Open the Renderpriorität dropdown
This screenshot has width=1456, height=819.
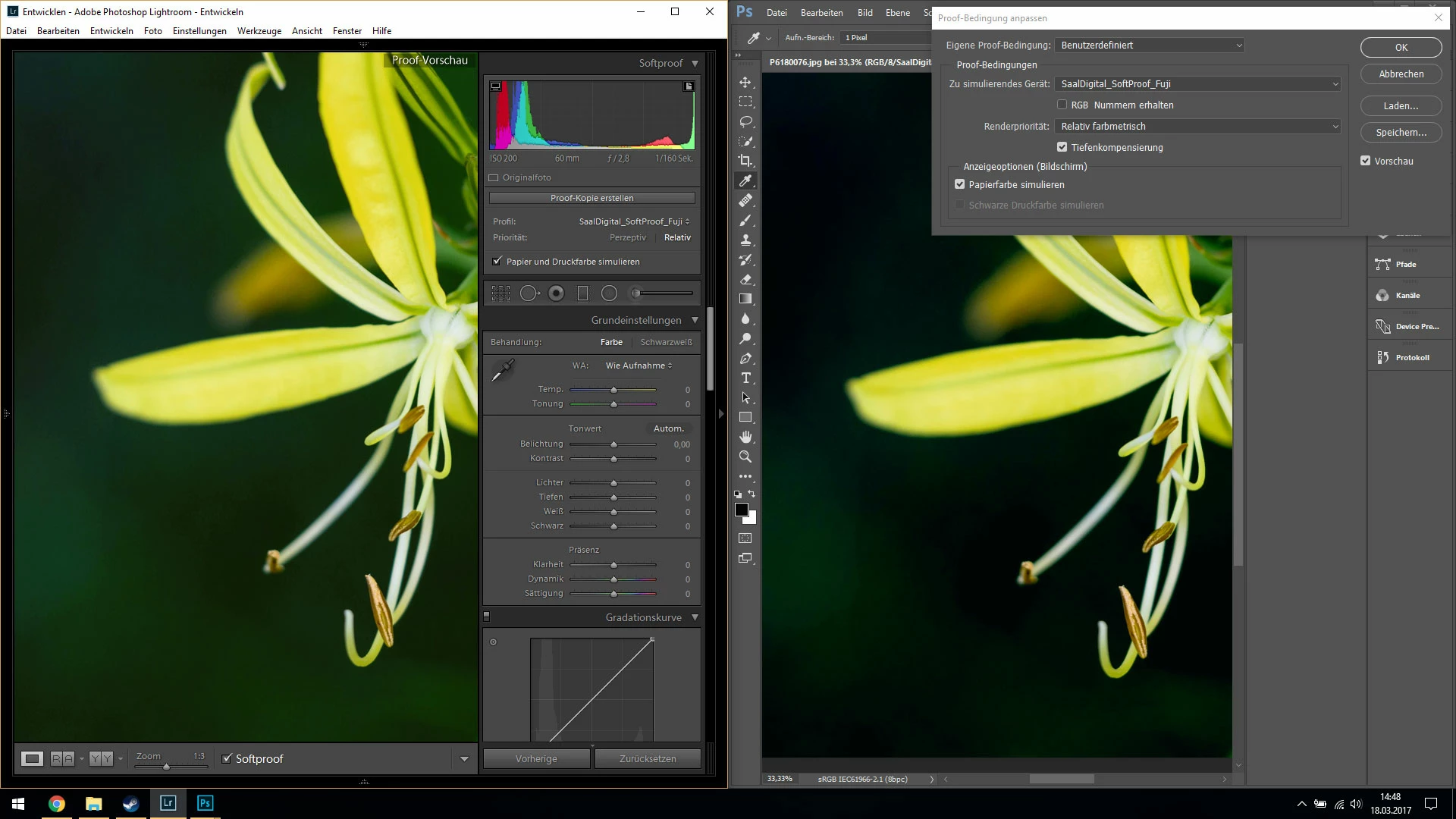point(1197,127)
